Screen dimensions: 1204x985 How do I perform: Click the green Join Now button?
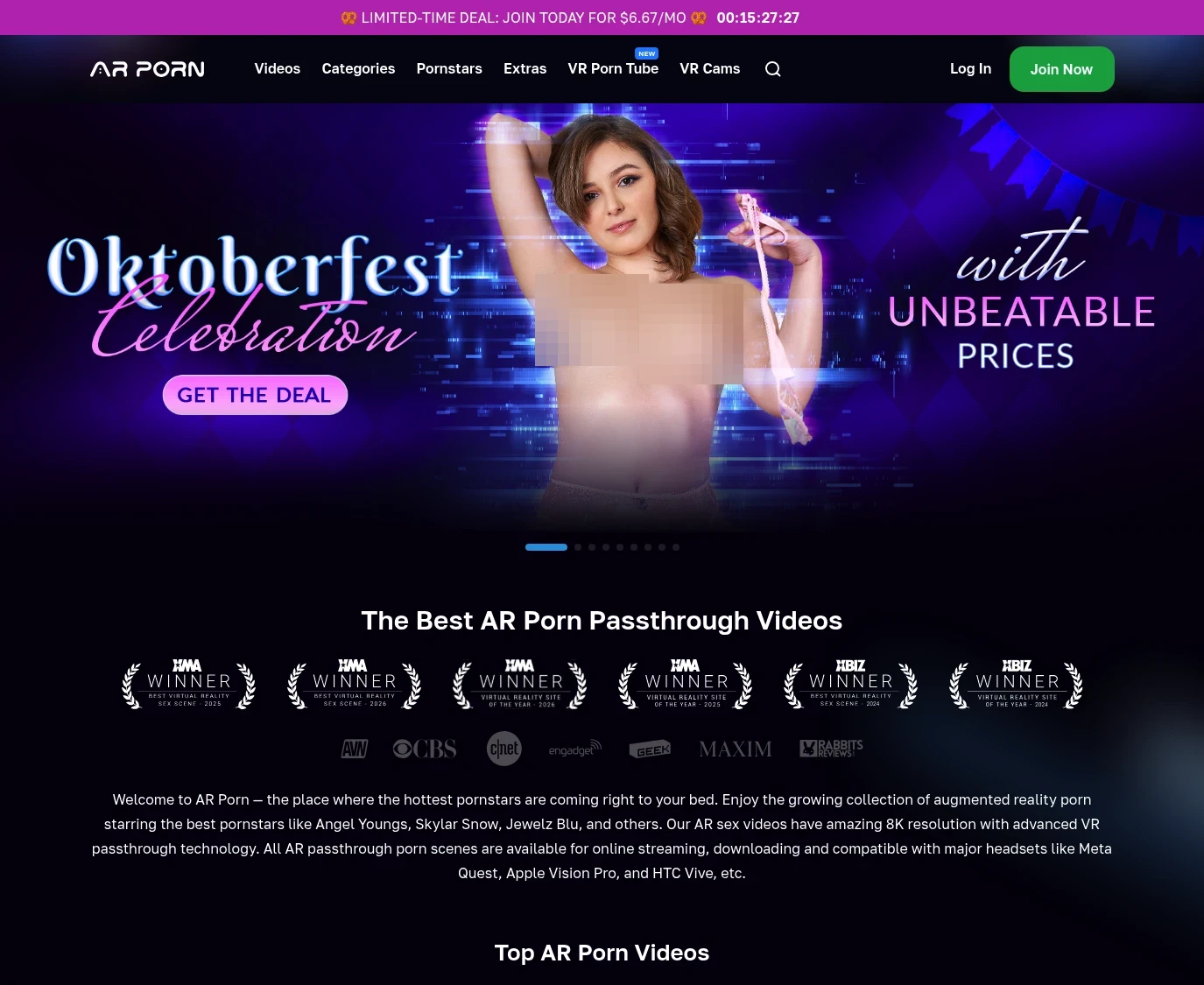click(1061, 69)
